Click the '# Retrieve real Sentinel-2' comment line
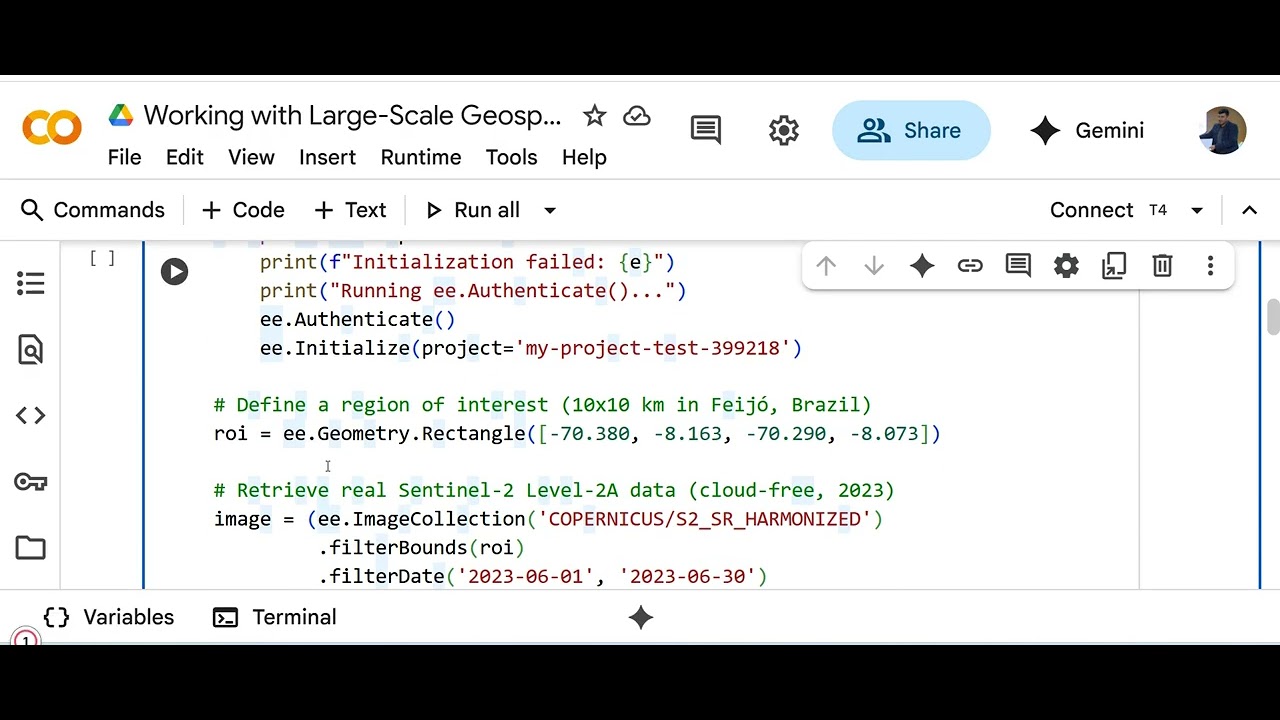The height and width of the screenshot is (720, 1280). pos(554,490)
